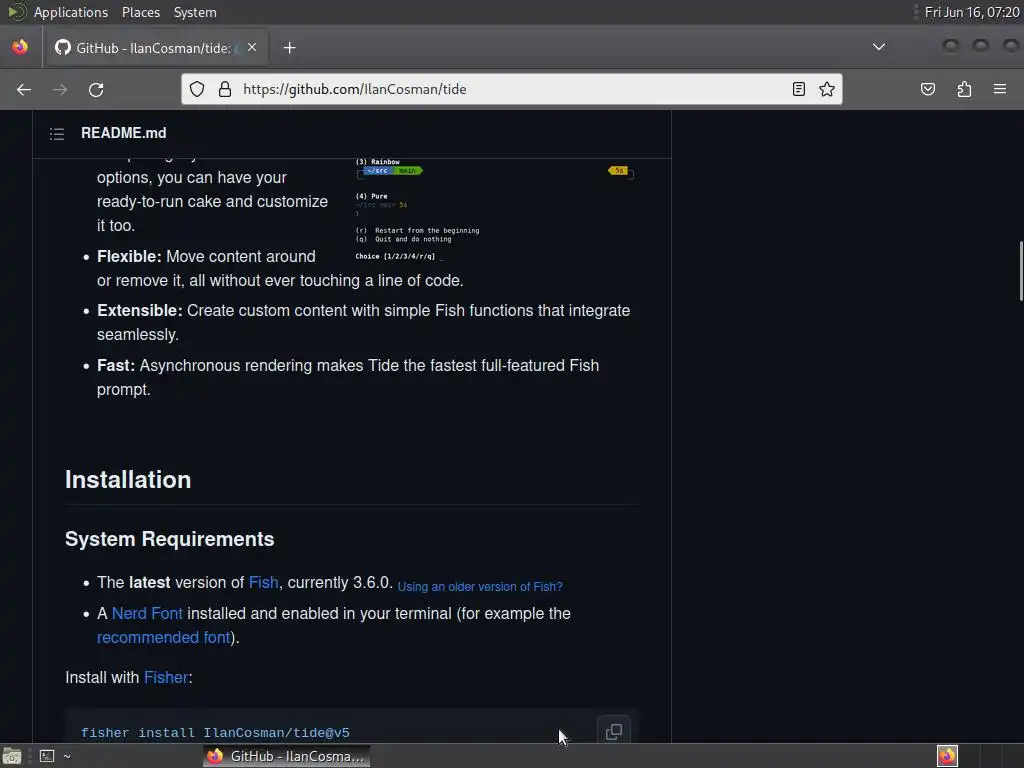Viewport: 1024px width, 768px height.
Task: Go back to previous page
Action: point(24,89)
